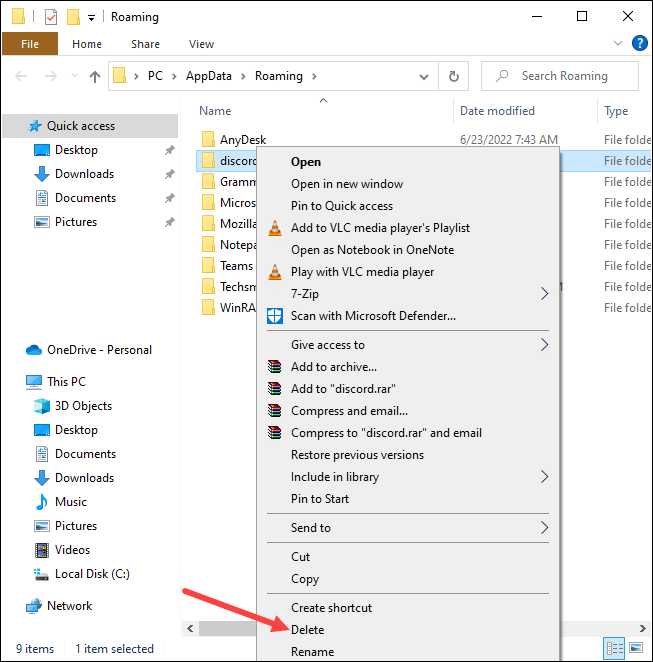Expand the 7-Zip submenu

click(x=408, y=294)
